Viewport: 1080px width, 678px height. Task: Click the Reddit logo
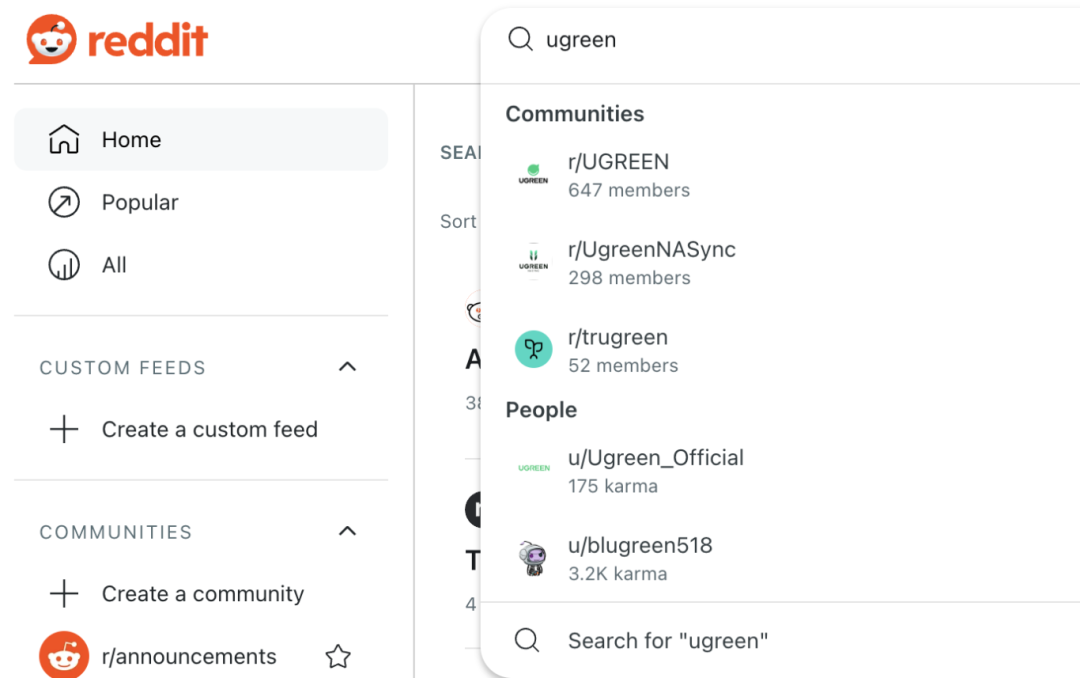pyautogui.click(x=118, y=40)
